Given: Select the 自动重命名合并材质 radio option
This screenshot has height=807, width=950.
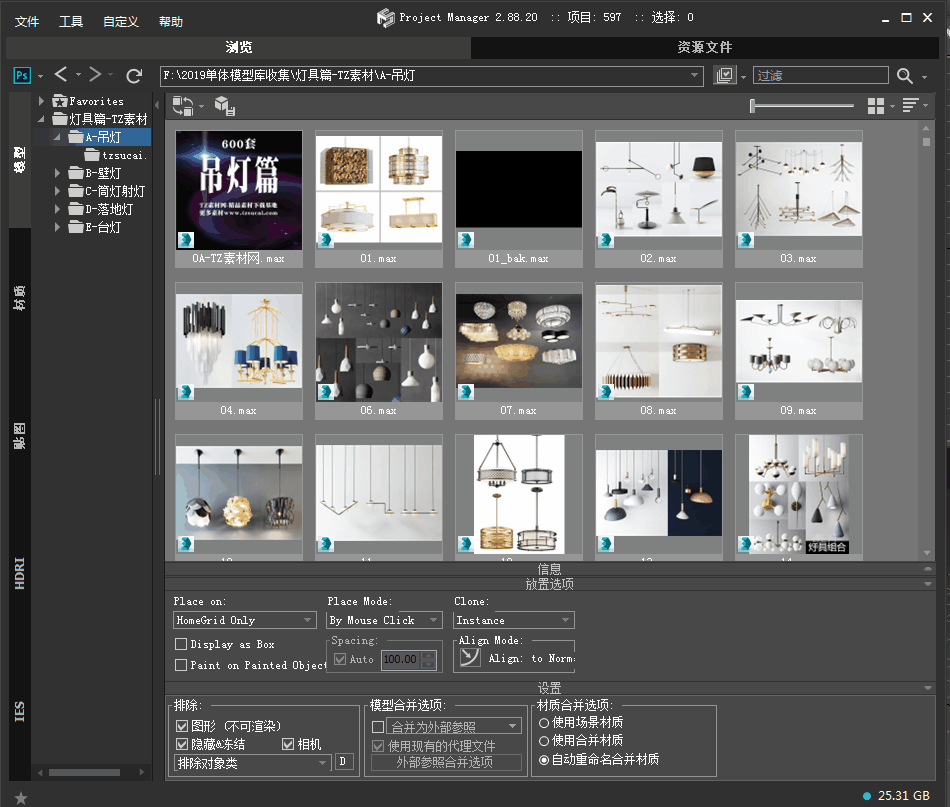Looking at the screenshot, I should tap(544, 760).
